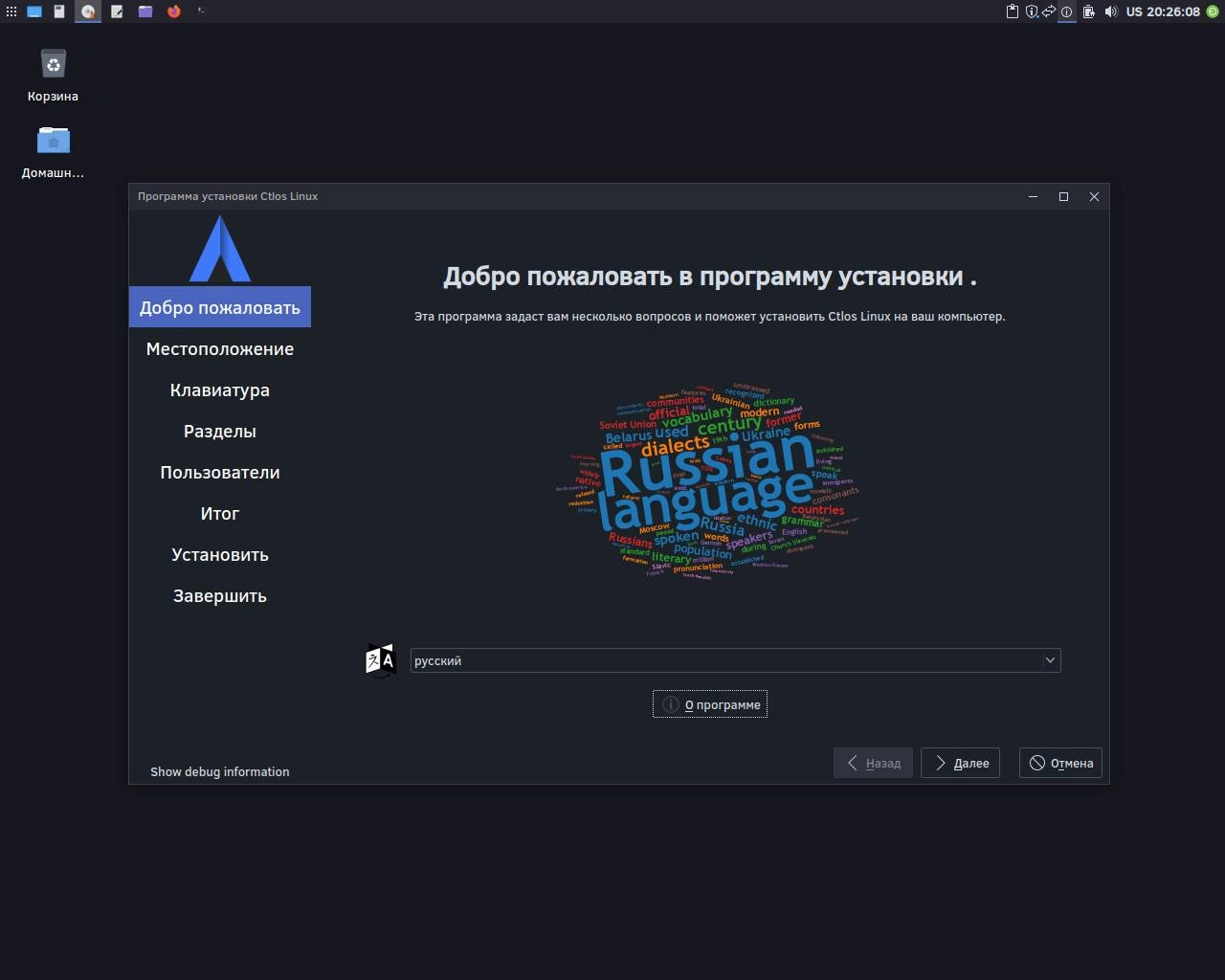Select the Добро пожаловать step
This screenshot has width=1225, height=980.
pyautogui.click(x=220, y=307)
